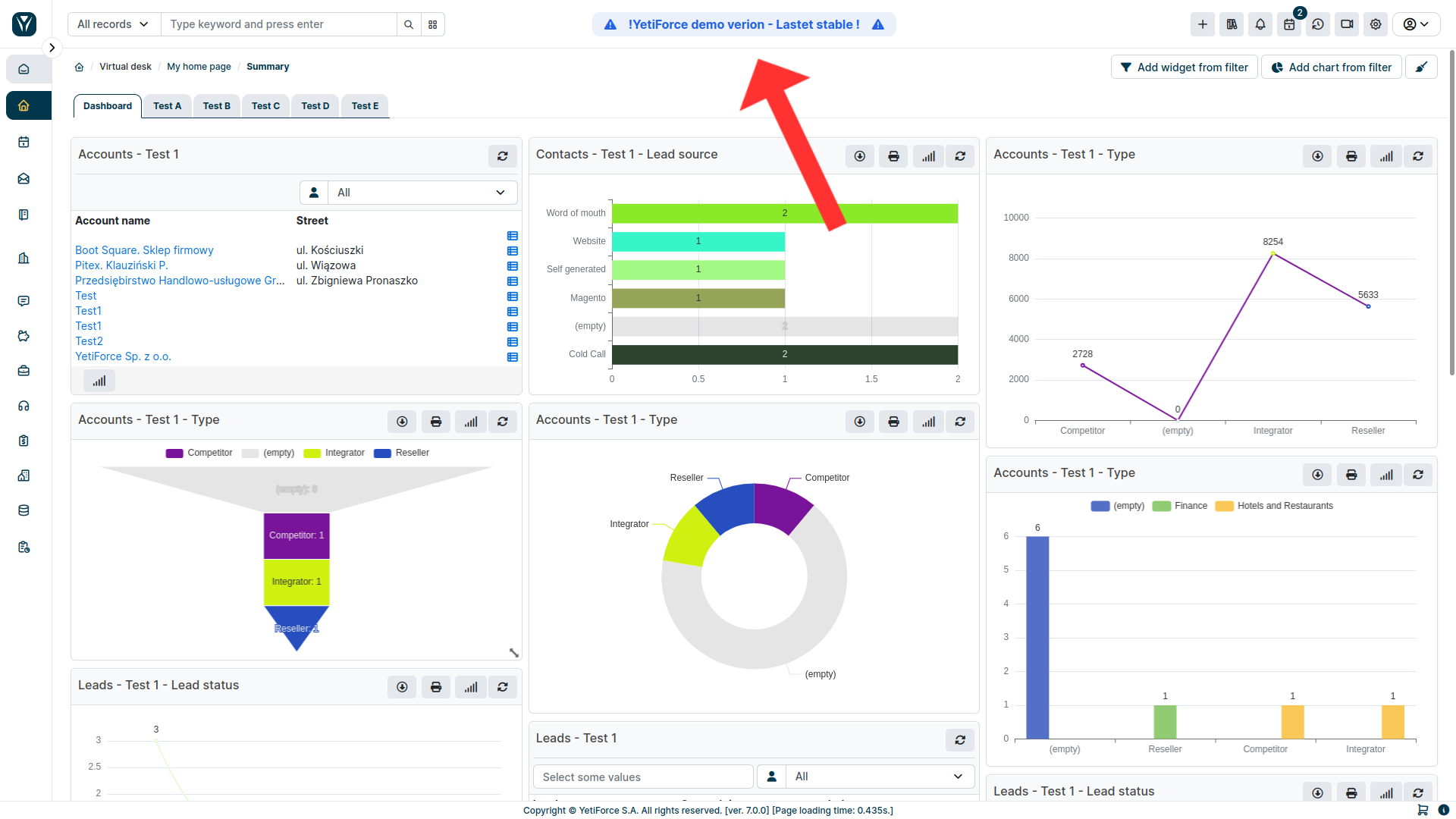Open calendar reminders icon with badge

click(1289, 24)
